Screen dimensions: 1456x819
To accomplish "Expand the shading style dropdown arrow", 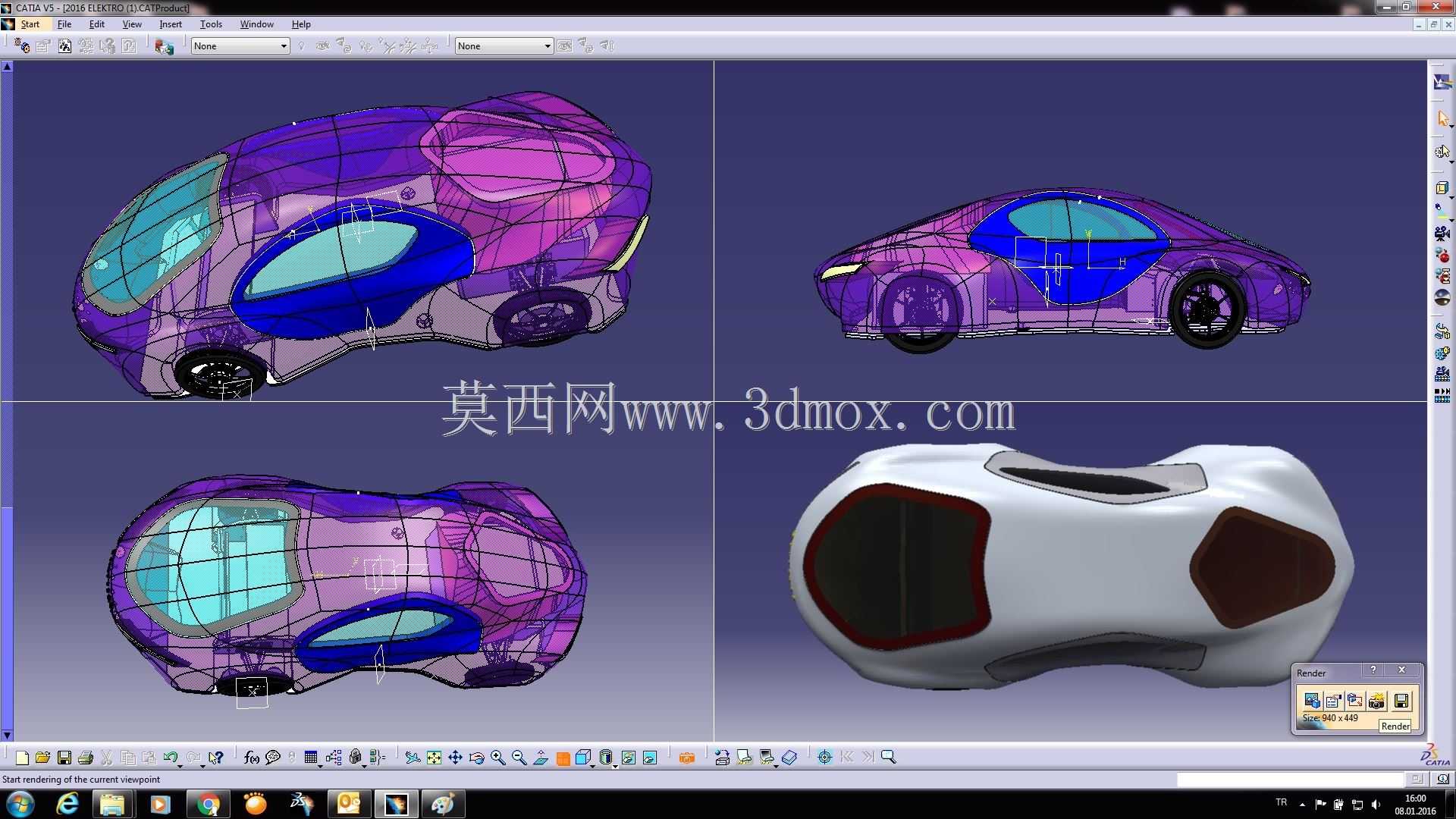I will pos(615,765).
